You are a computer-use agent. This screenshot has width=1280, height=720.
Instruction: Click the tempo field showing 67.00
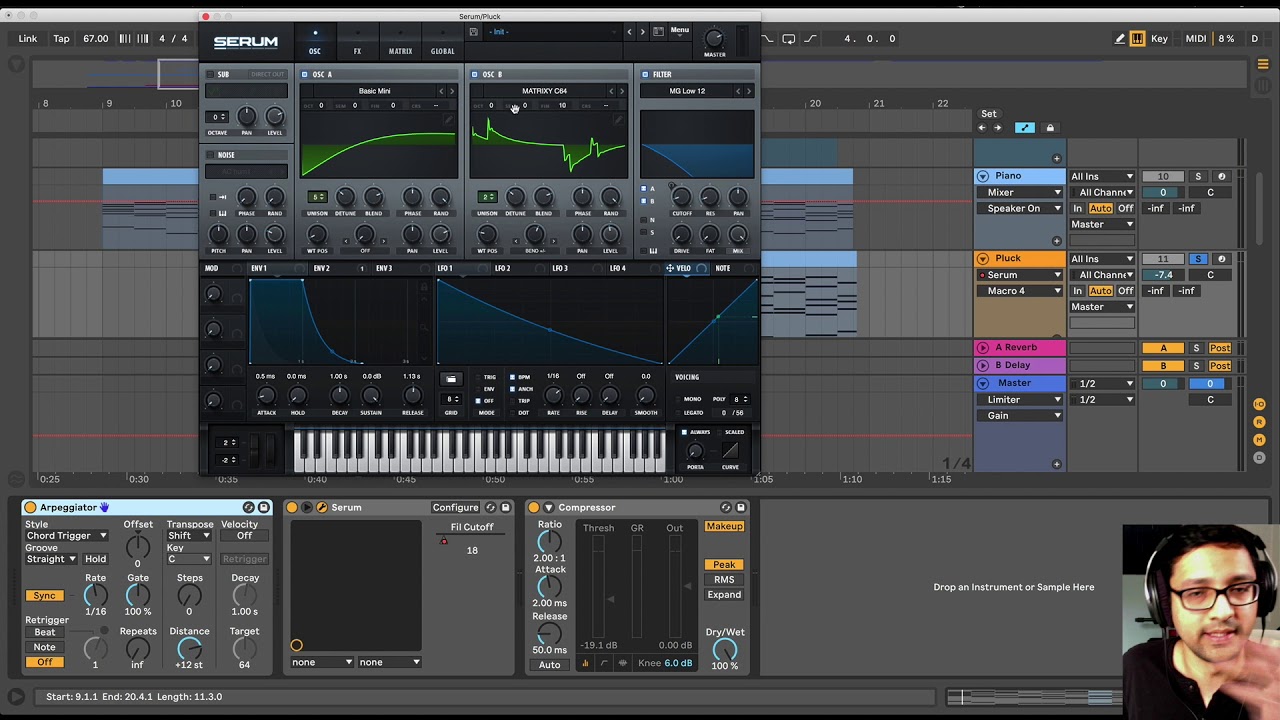pos(95,39)
